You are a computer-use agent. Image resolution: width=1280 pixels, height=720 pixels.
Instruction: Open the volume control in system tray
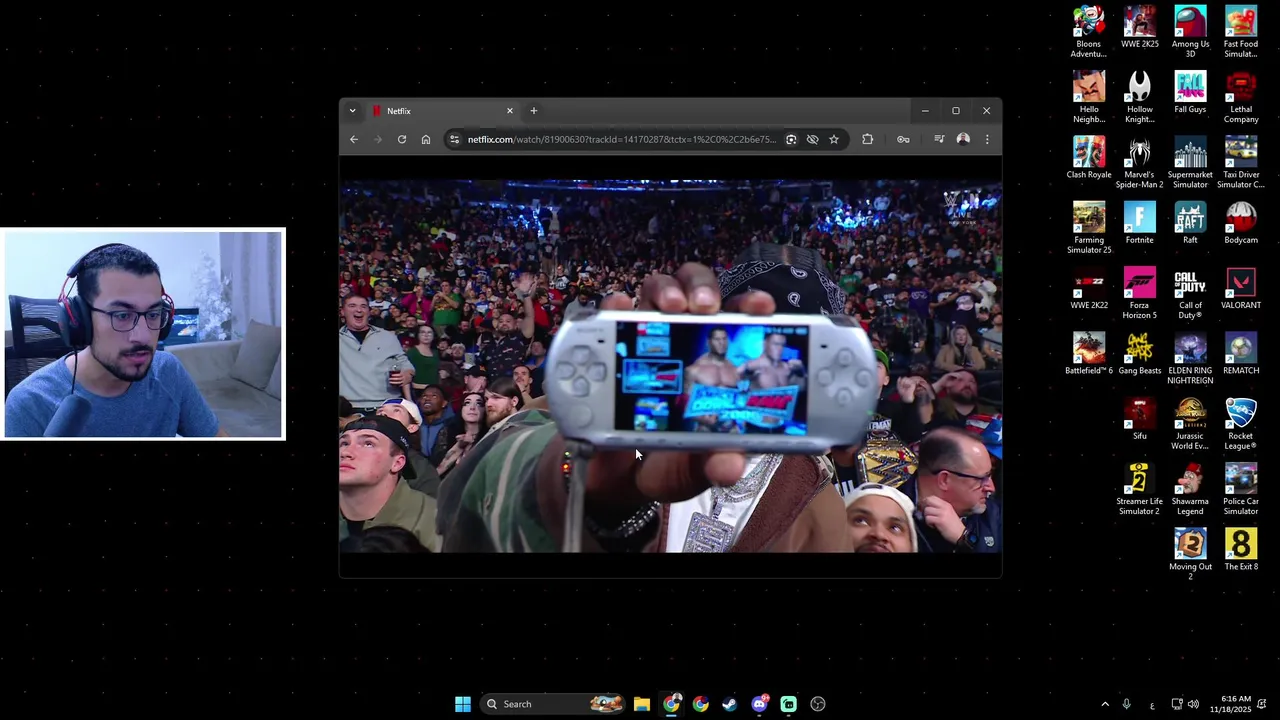tap(1193, 704)
